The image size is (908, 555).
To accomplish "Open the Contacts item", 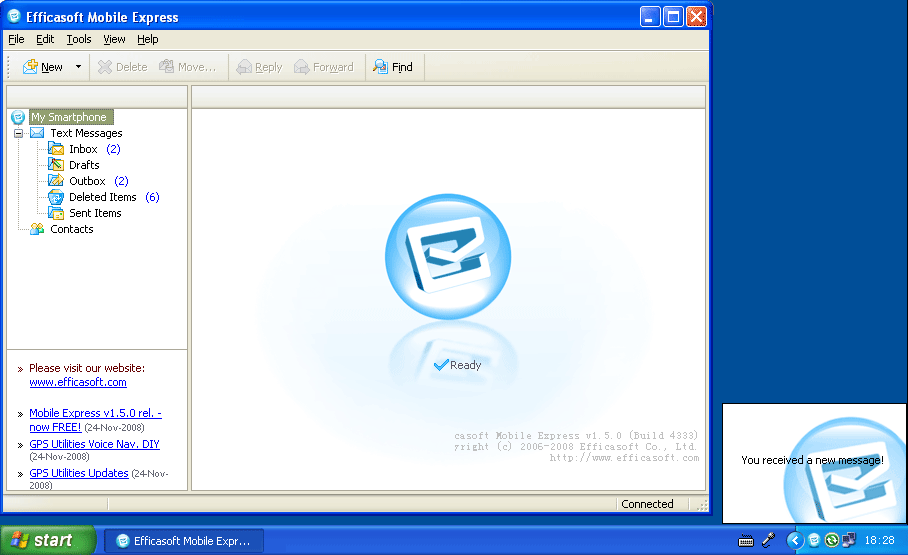I will (71, 229).
